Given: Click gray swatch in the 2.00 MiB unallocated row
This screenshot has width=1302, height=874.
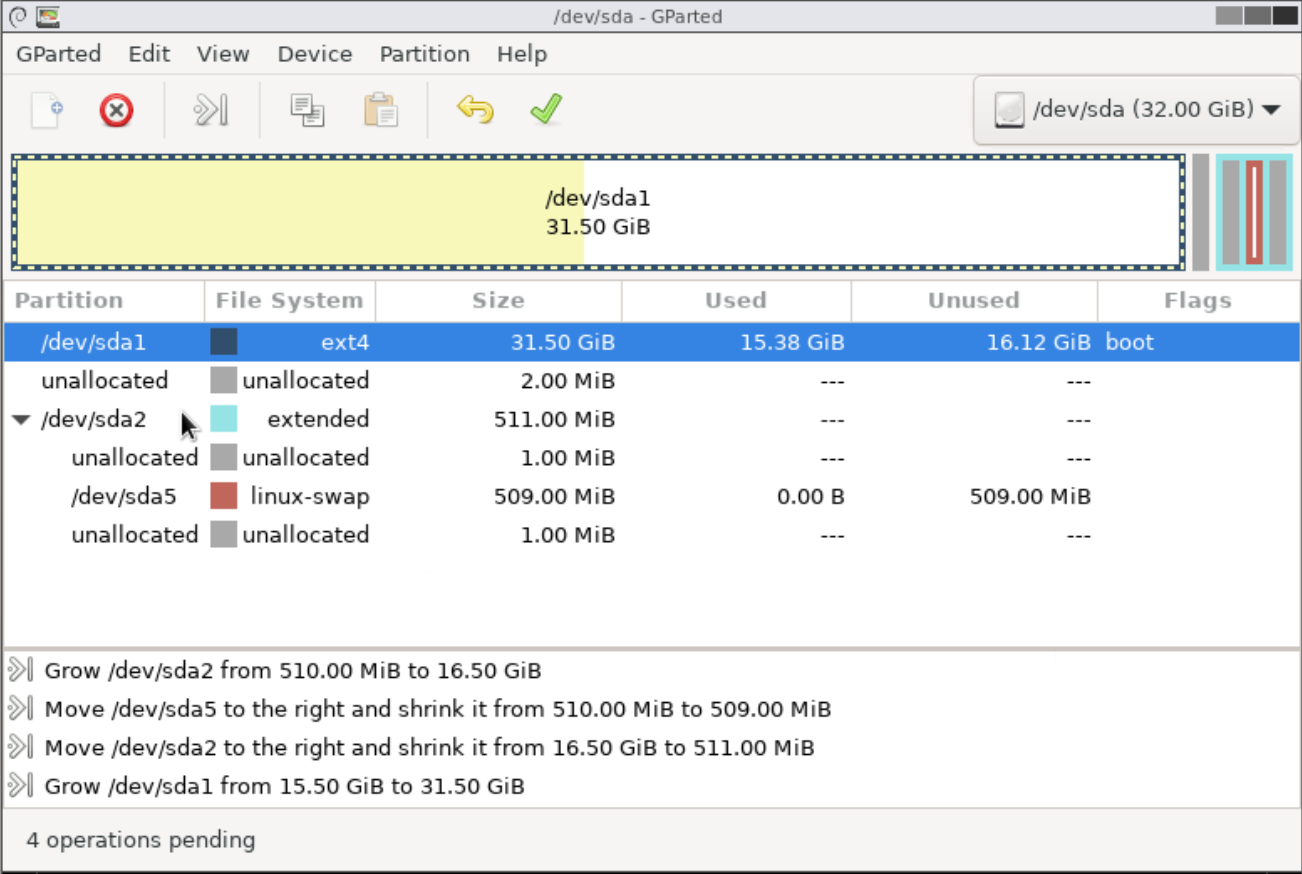Looking at the screenshot, I should click(x=224, y=380).
